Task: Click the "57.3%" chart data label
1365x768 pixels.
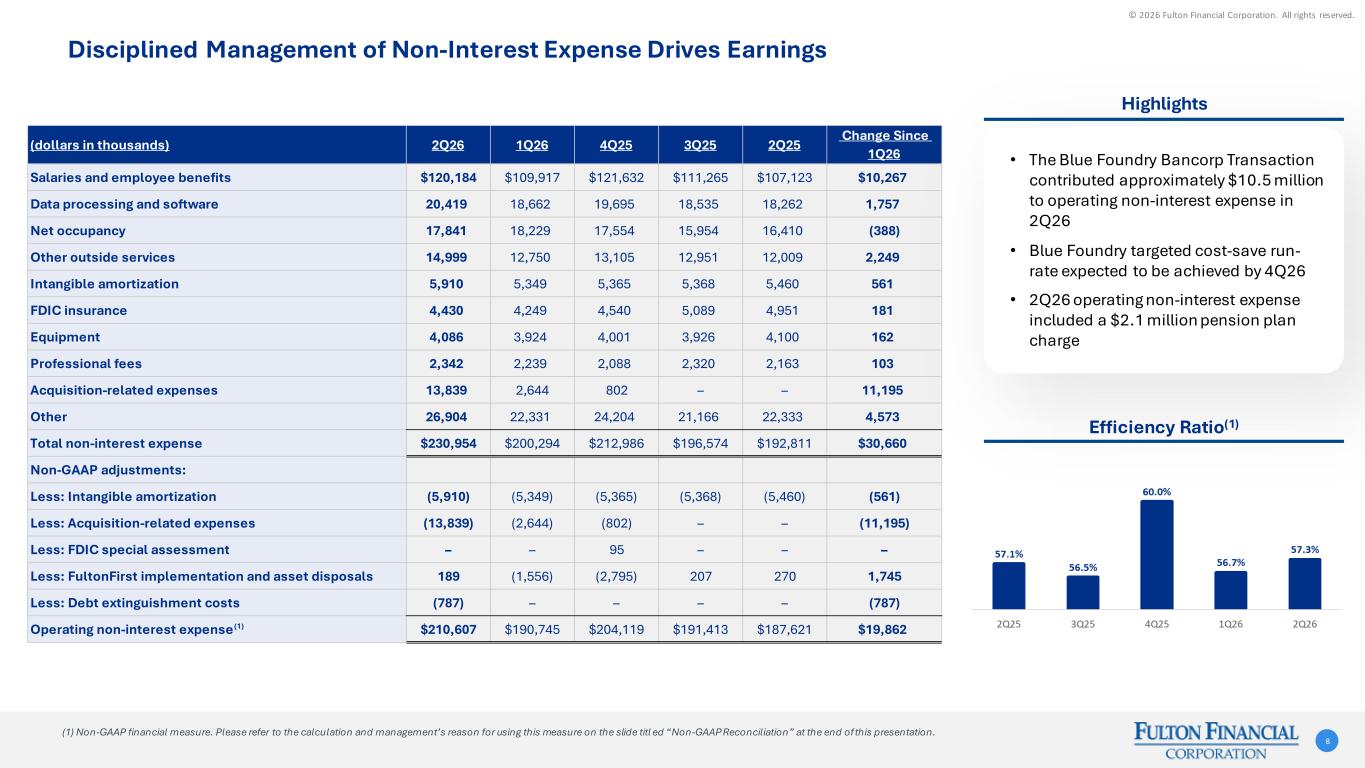Action: coord(1304,549)
